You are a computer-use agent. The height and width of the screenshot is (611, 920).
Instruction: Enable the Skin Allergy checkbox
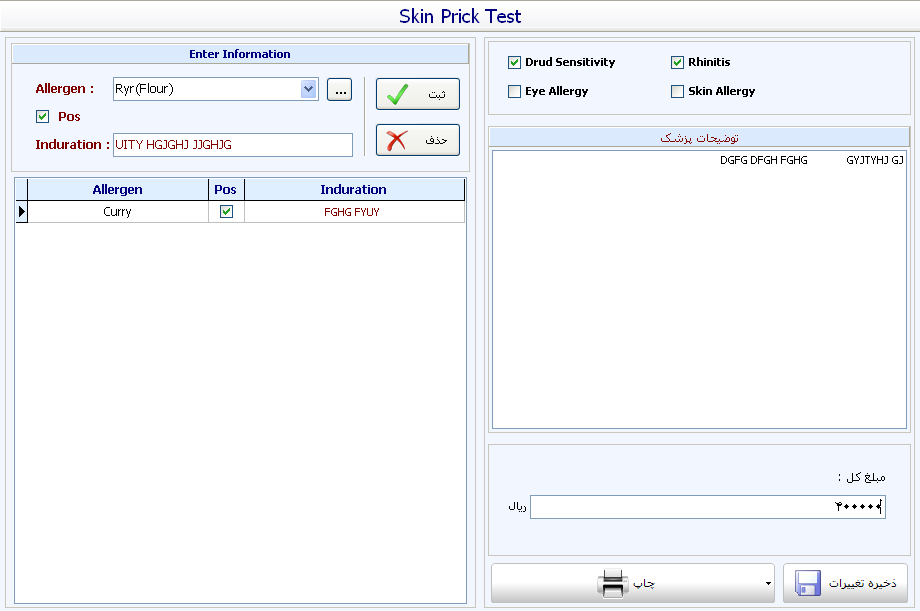click(677, 91)
